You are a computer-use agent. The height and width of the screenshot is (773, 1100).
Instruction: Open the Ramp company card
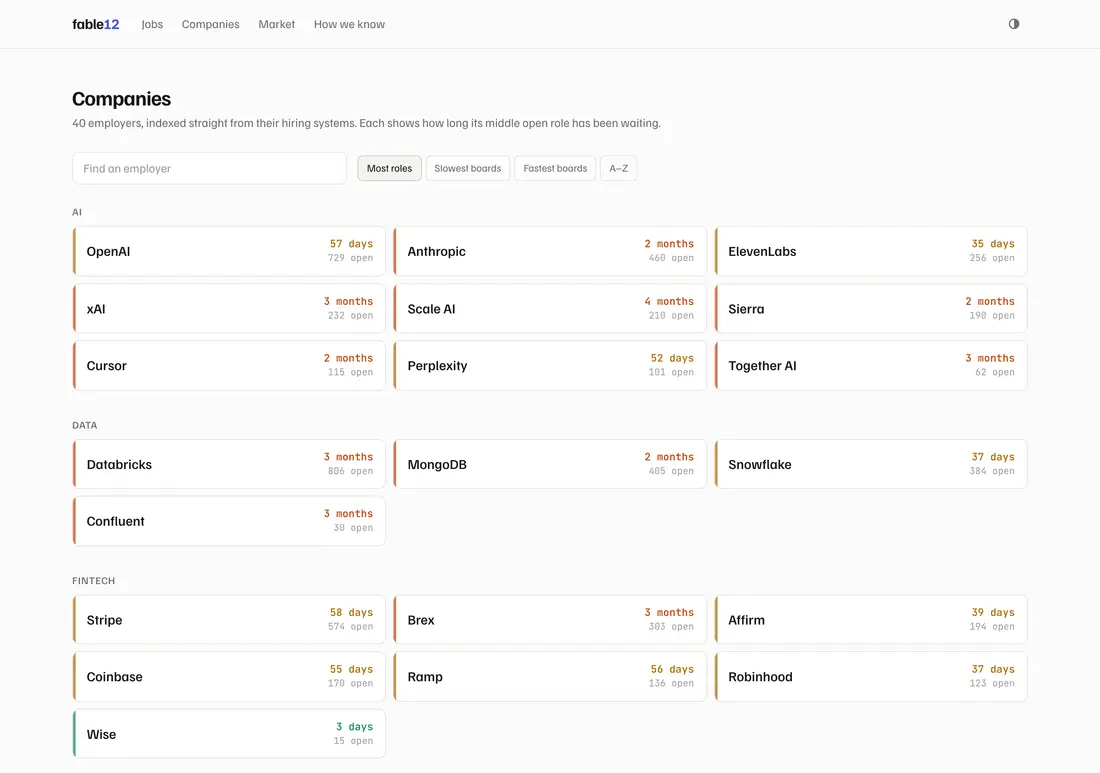pos(550,677)
